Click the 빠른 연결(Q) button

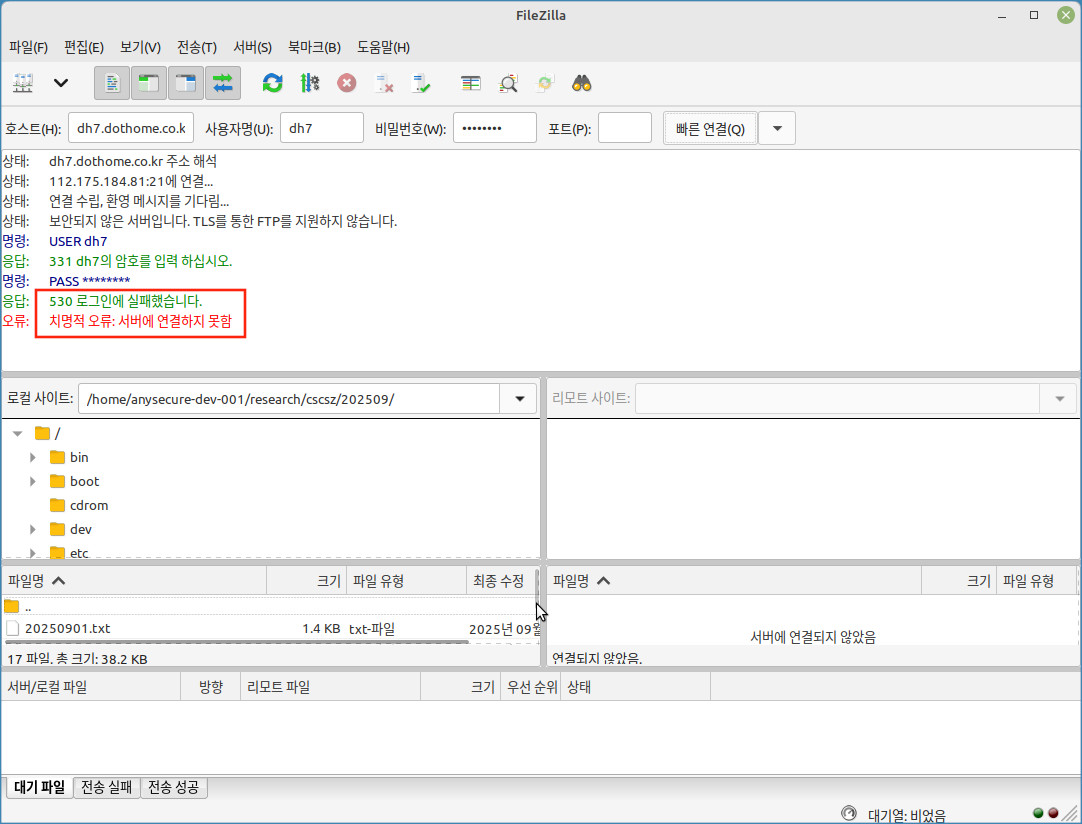point(710,128)
